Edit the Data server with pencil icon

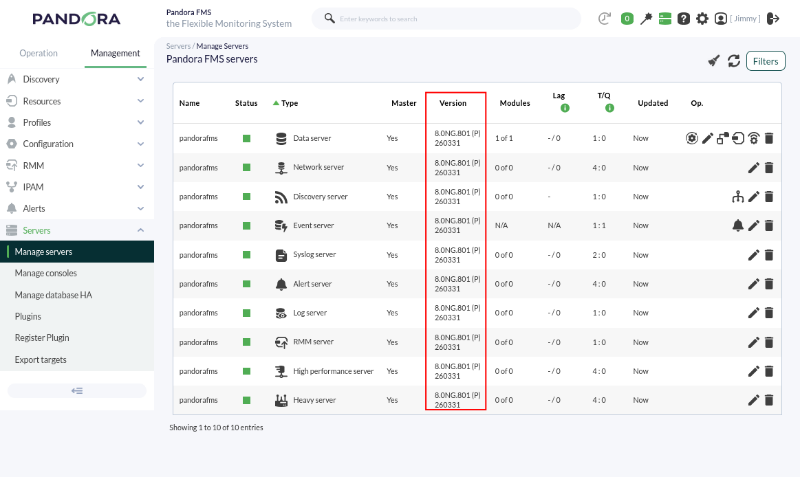point(707,138)
